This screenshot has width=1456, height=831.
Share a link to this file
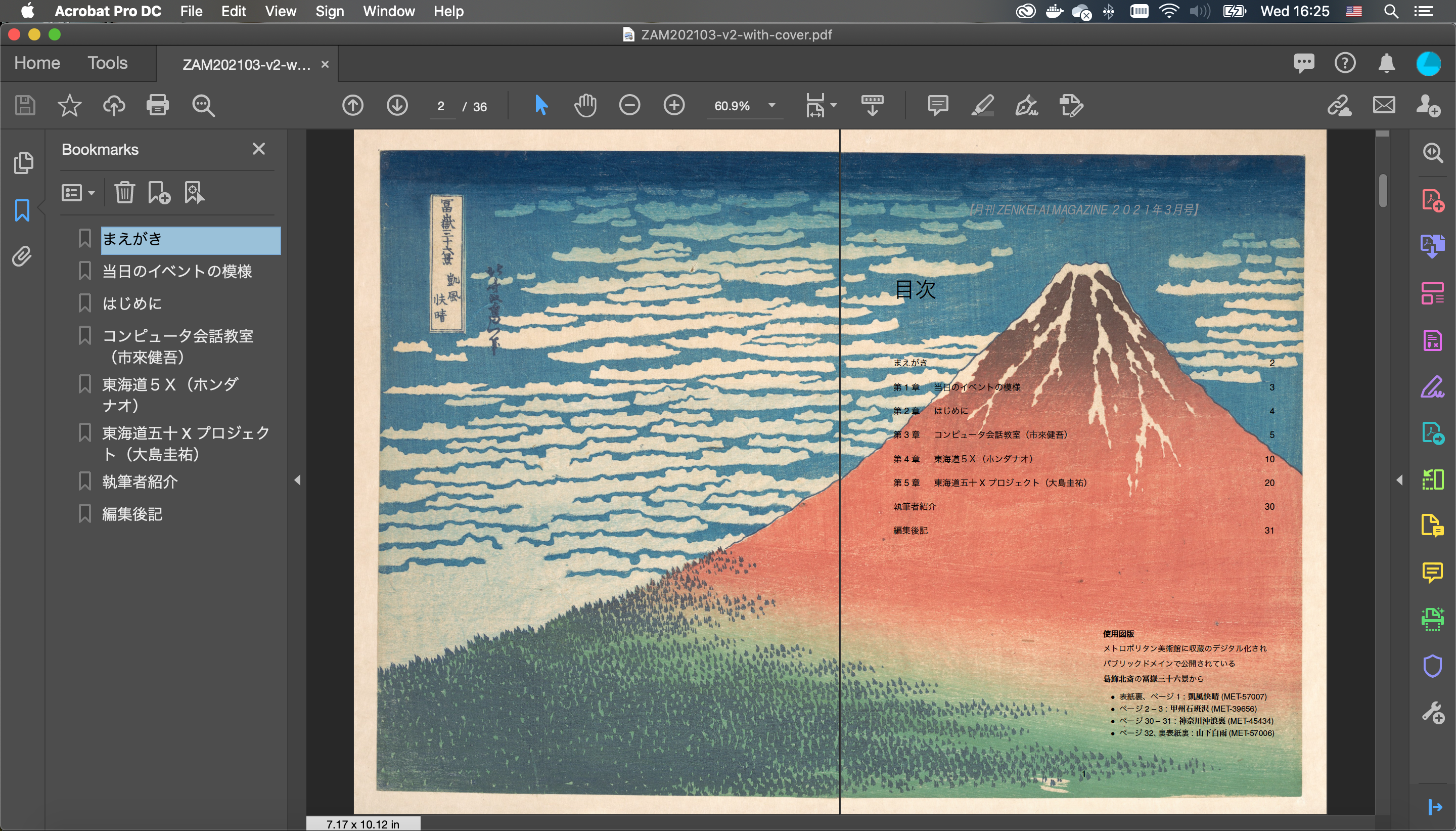pos(1339,106)
